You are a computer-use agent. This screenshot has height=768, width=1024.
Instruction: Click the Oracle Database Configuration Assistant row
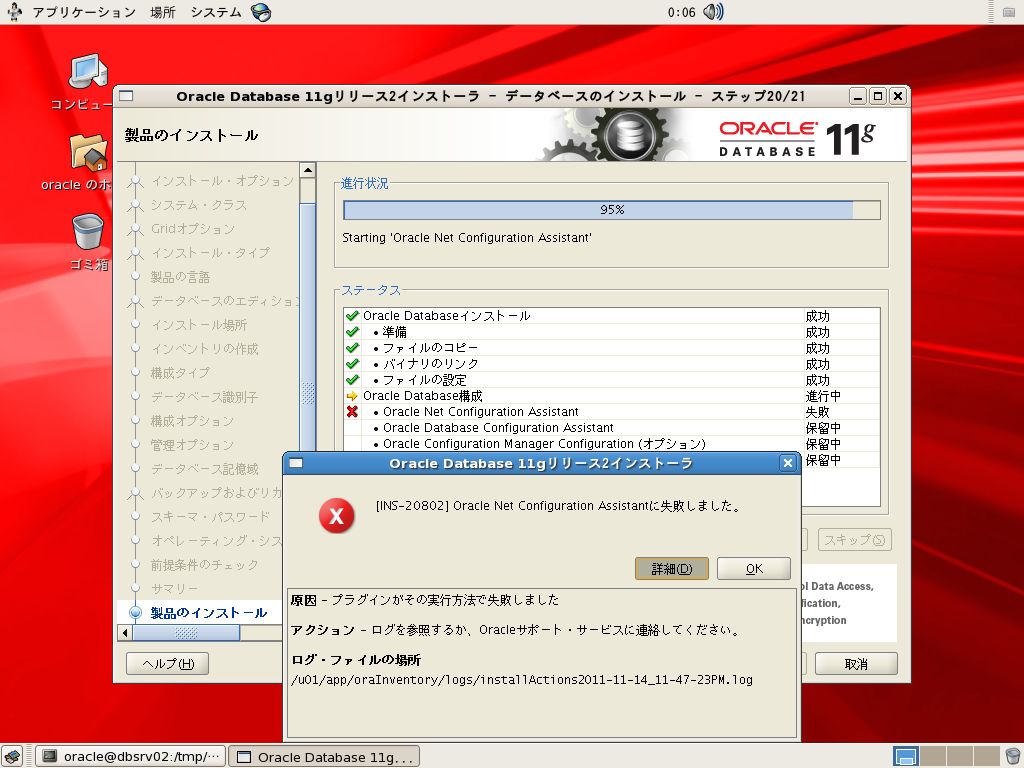pyautogui.click(x=612, y=428)
